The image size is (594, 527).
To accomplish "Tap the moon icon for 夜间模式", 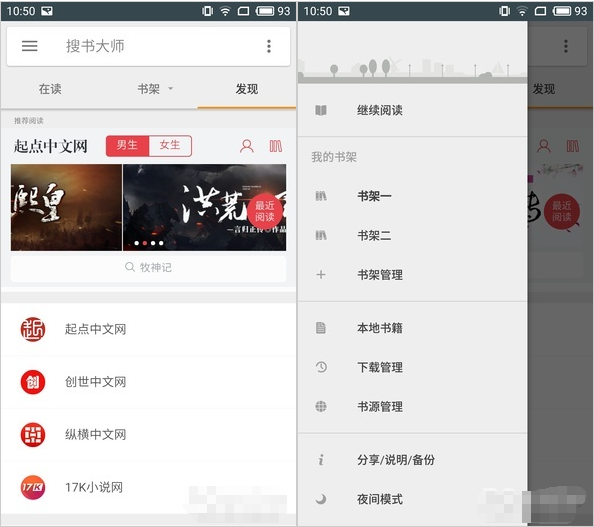I will coord(321,499).
